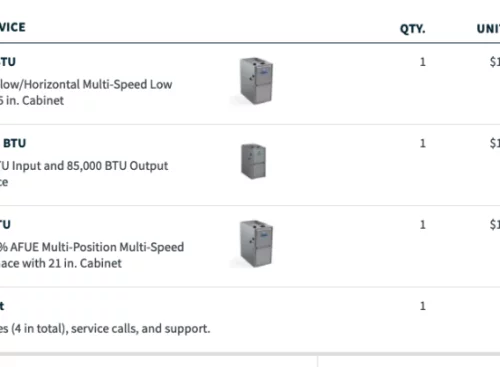The height and width of the screenshot is (367, 500).
Task: Click the QTY. column header
Action: pyautogui.click(x=413, y=29)
